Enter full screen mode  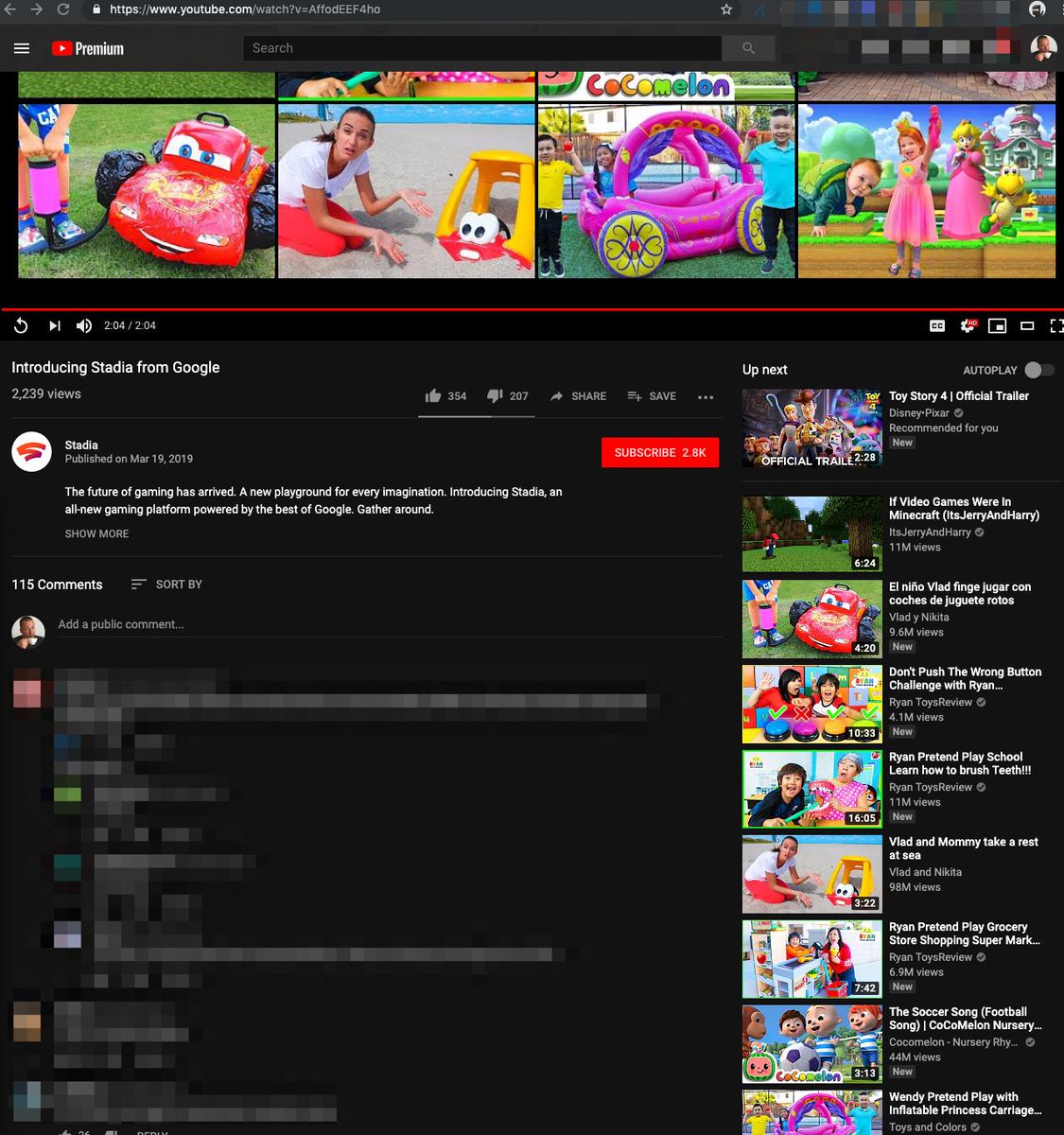[x=1056, y=325]
